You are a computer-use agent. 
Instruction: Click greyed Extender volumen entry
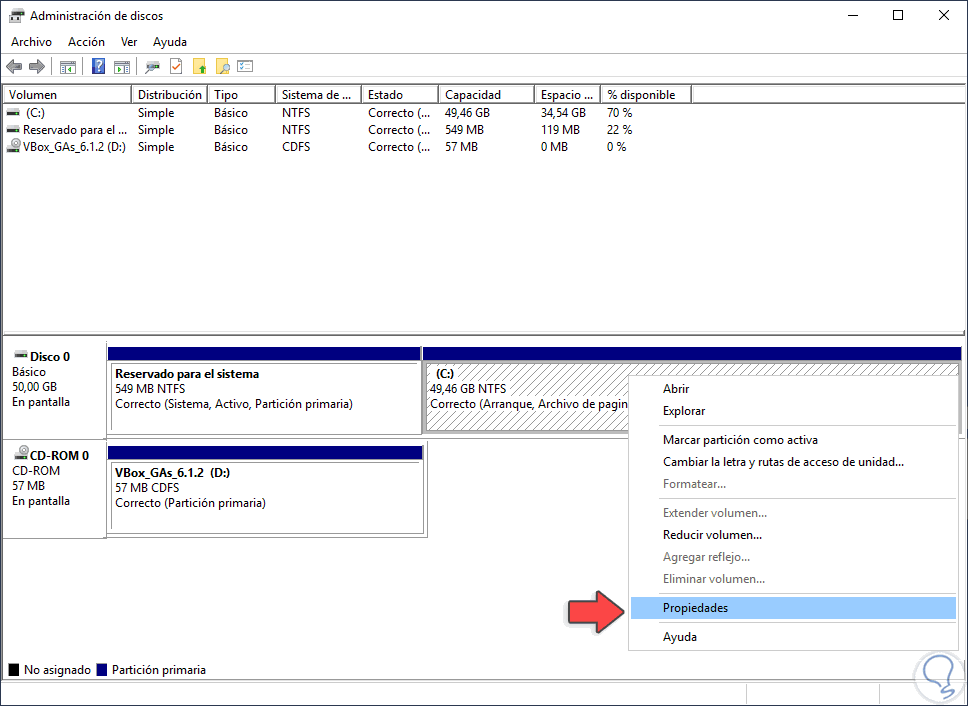point(793,513)
